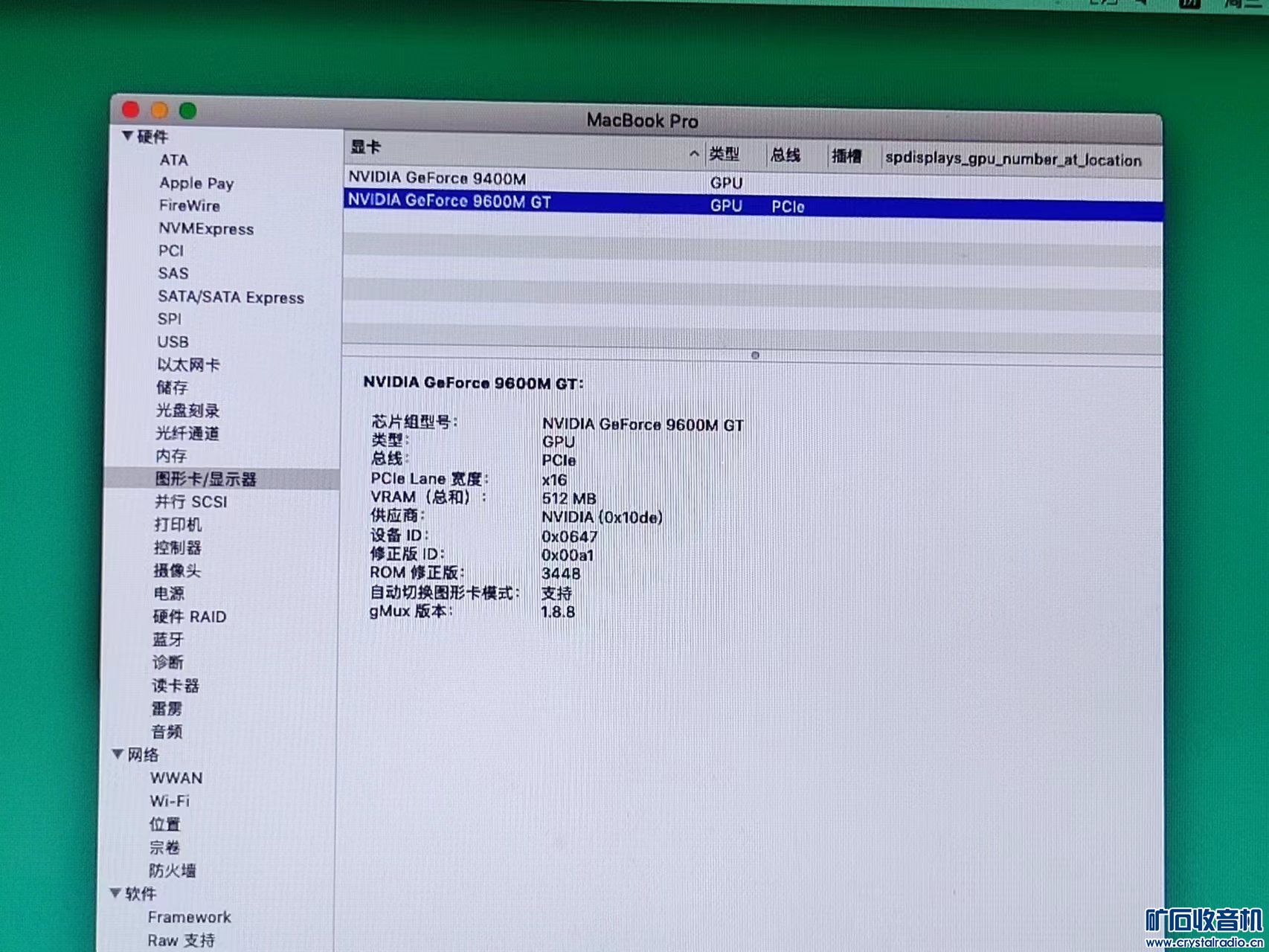Open the 内存 memory entry

pyautogui.click(x=170, y=456)
